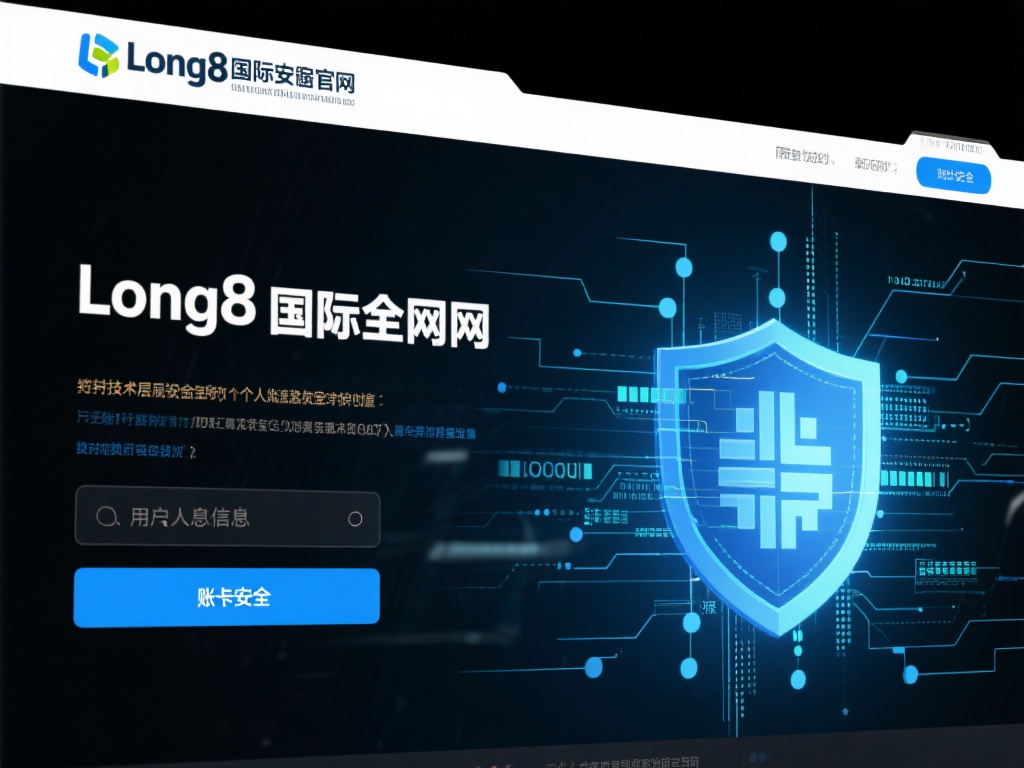This screenshot has height=768, width=1024.
Task: Open the first header navigation link
Action: pyautogui.click(x=805, y=156)
